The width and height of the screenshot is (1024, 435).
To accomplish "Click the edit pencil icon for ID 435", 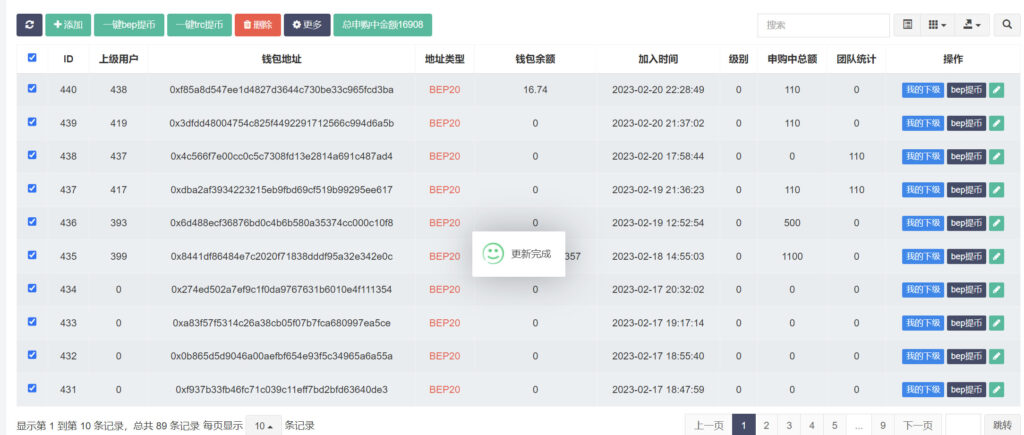I will click(996, 256).
